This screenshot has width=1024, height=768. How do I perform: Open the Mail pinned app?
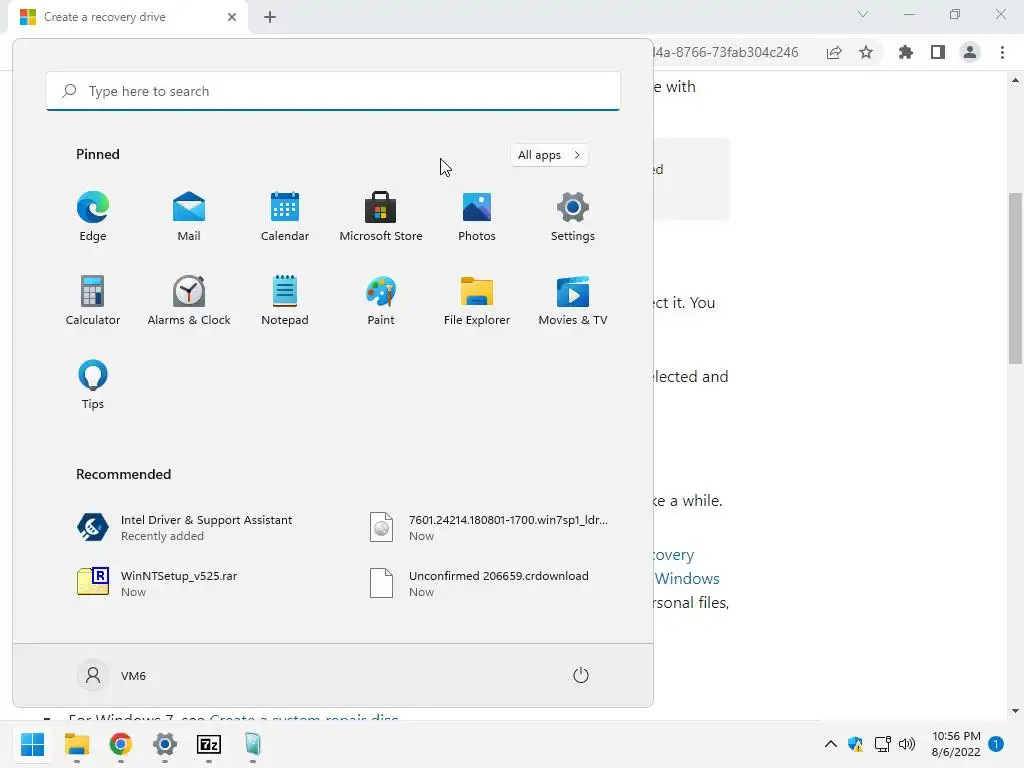pyautogui.click(x=189, y=217)
